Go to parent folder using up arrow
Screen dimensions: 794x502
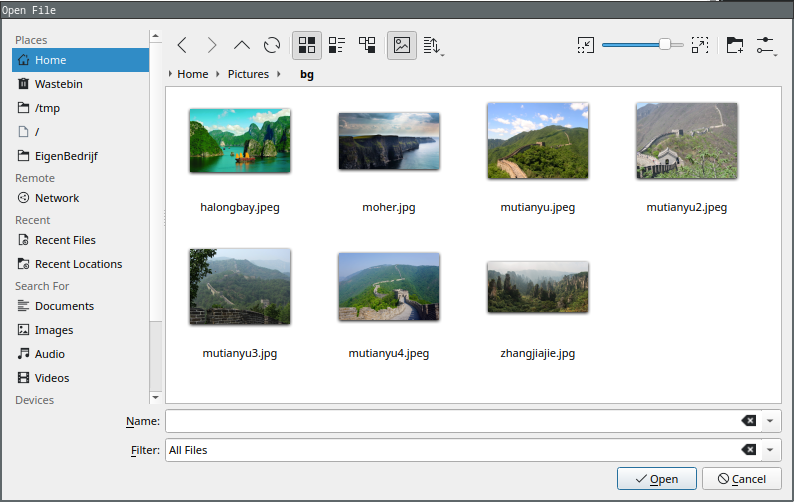coord(242,45)
